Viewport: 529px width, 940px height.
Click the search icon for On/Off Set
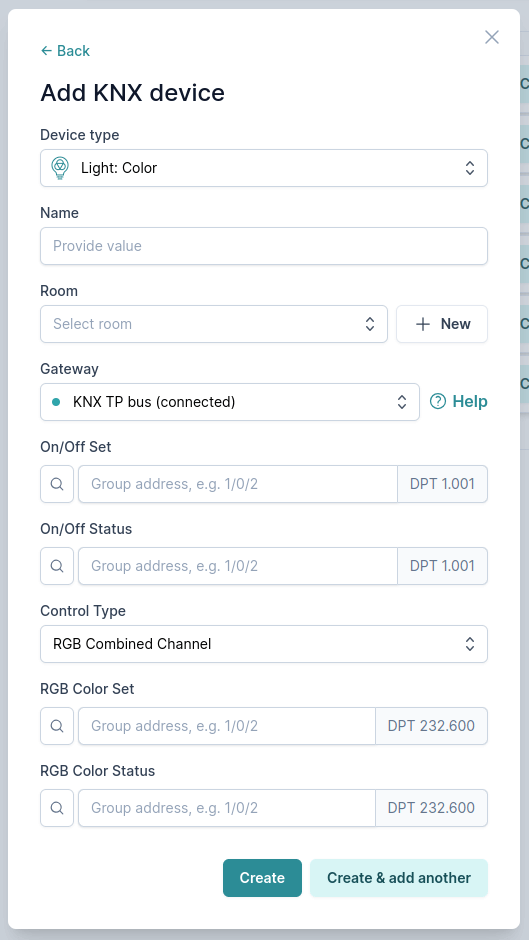point(57,484)
